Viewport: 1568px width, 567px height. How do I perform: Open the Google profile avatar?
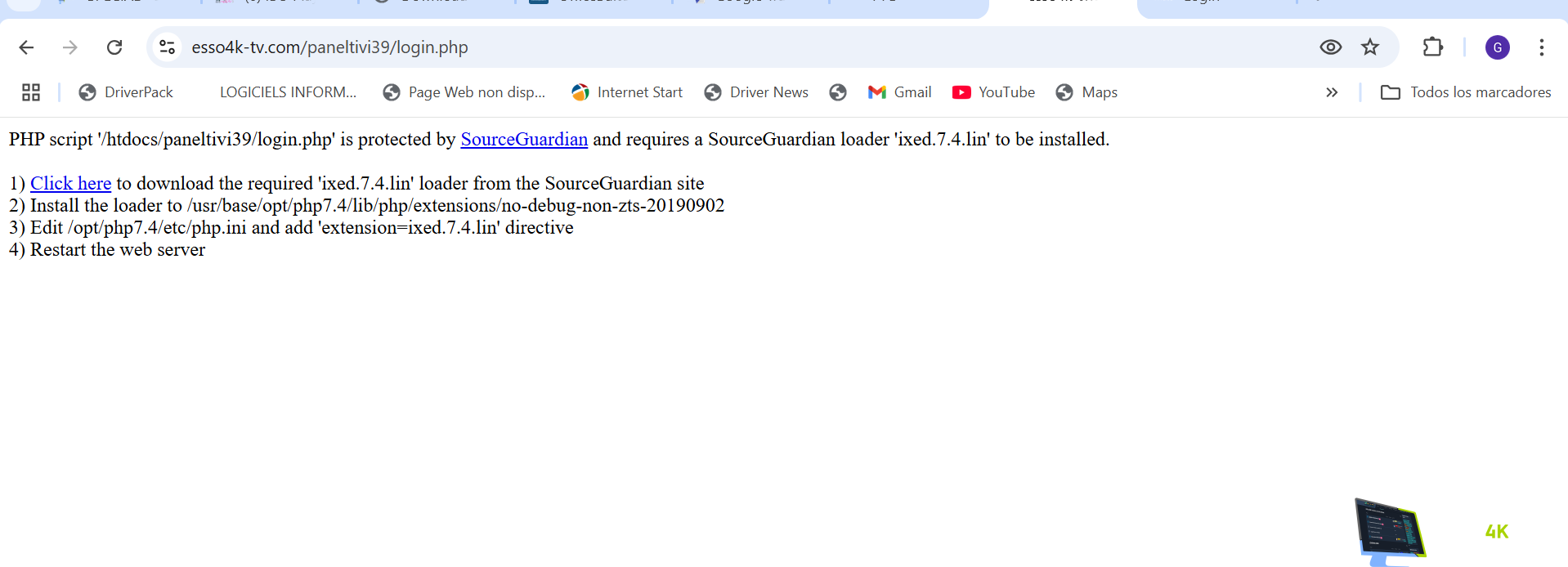1497,47
